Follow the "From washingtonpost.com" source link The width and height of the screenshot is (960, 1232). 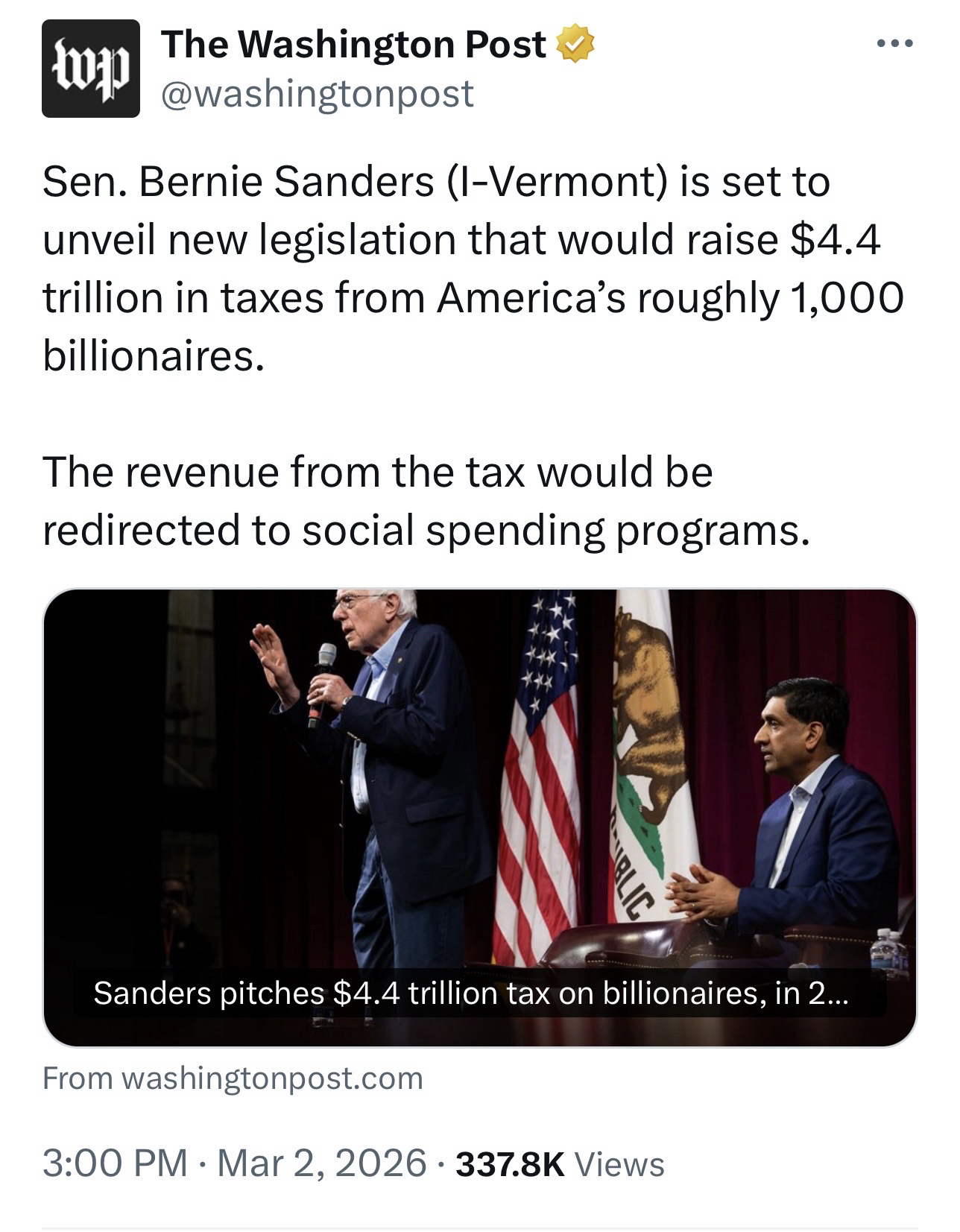pos(233,1078)
